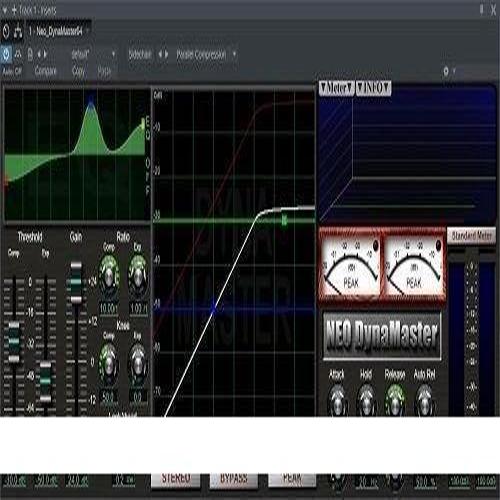
Task: Open the settings gear in header
Action: pyautogui.click(x=446, y=71)
